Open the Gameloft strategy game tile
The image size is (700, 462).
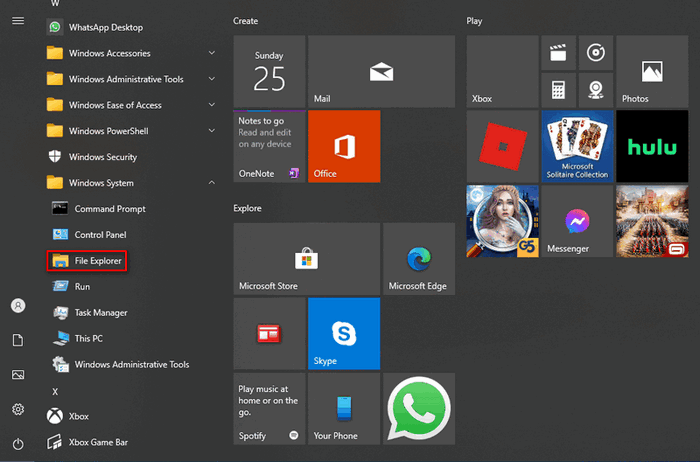(652, 221)
